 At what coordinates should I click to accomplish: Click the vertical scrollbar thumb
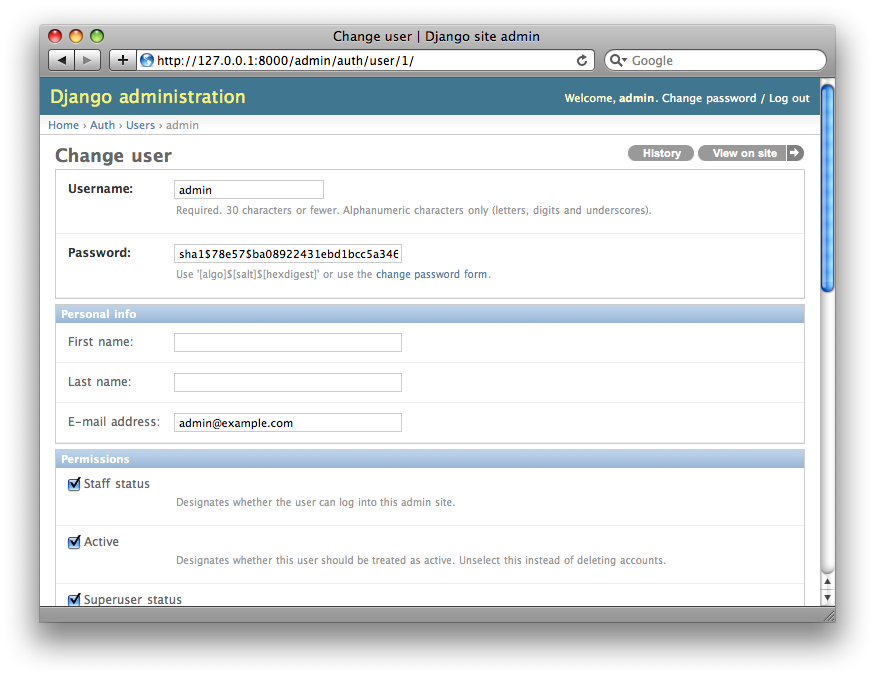click(827, 188)
